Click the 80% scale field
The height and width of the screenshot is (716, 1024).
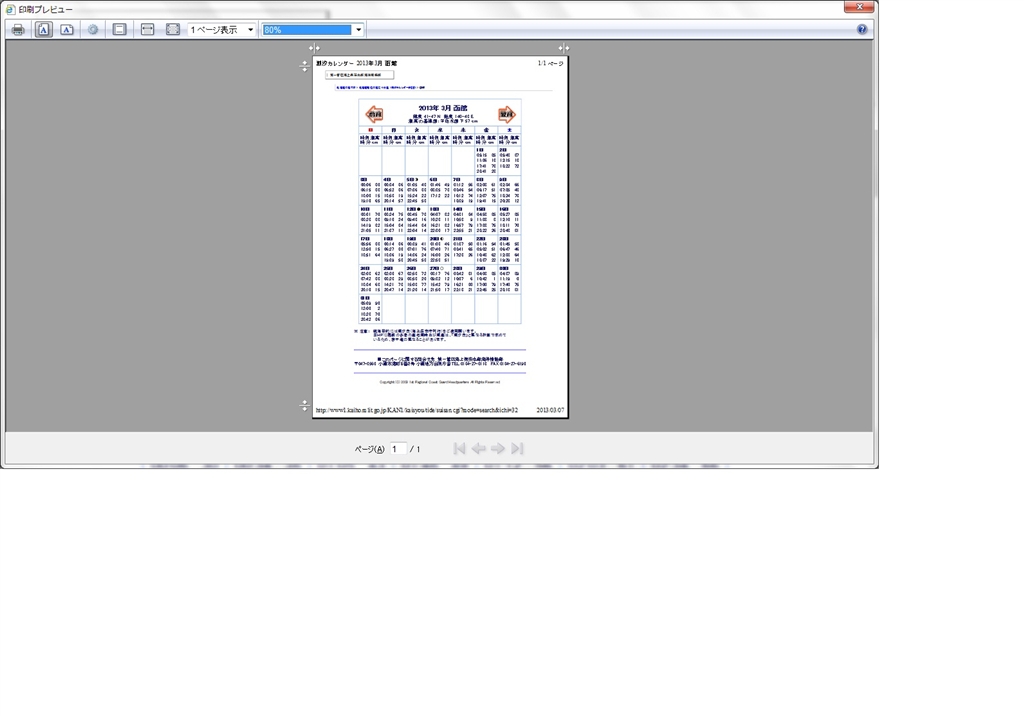coord(307,30)
